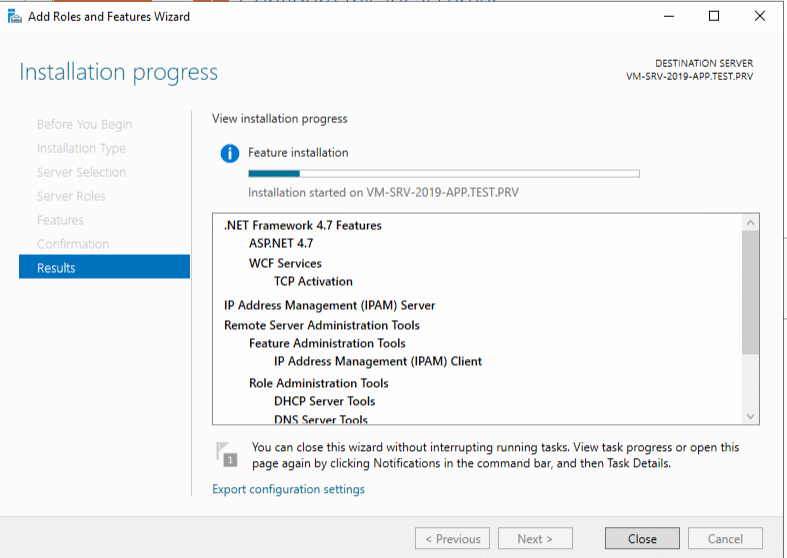The height and width of the screenshot is (558, 787).
Task: Click the wizard icon in title bar
Action: pyautogui.click(x=15, y=17)
